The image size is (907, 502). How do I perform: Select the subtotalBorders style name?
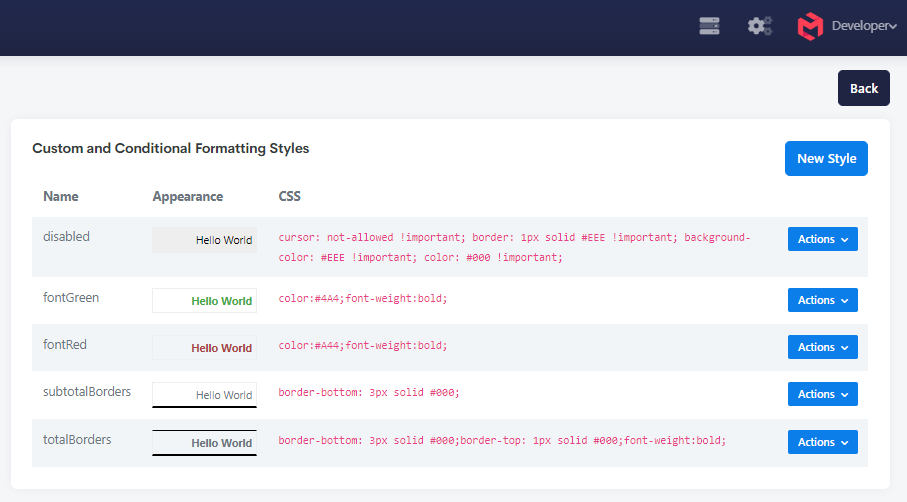(87, 392)
